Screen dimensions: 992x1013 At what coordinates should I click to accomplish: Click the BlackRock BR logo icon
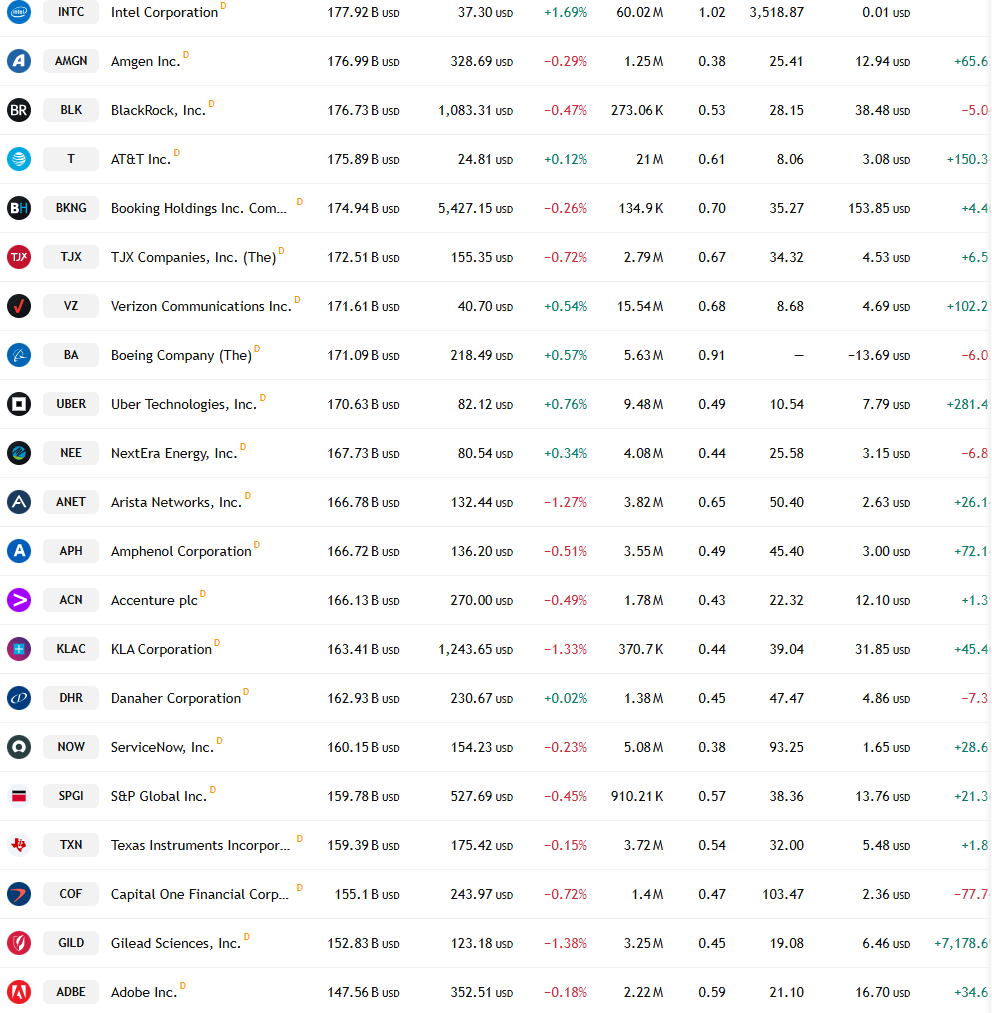click(x=19, y=110)
